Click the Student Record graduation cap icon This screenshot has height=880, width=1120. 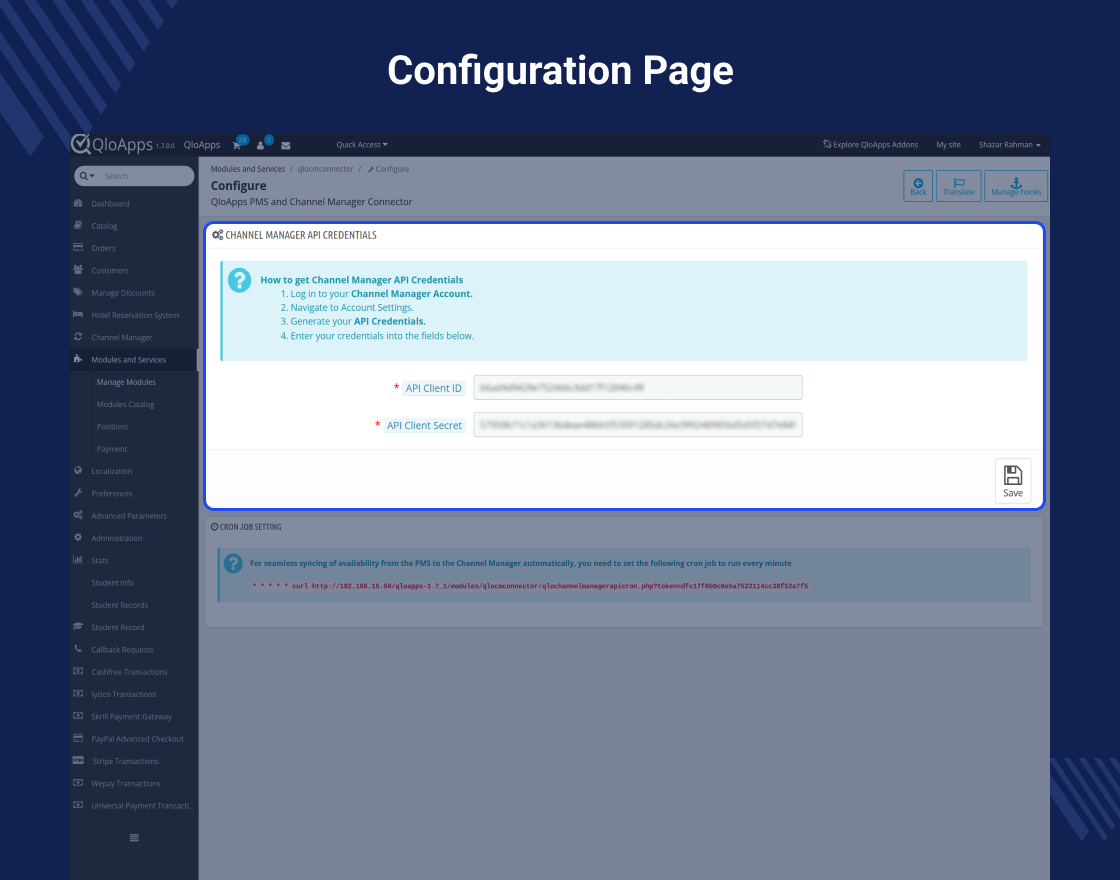[x=78, y=626]
